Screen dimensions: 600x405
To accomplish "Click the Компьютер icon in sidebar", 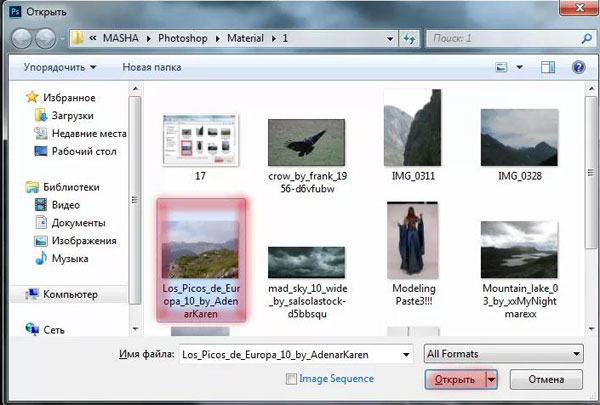I will [x=32, y=294].
